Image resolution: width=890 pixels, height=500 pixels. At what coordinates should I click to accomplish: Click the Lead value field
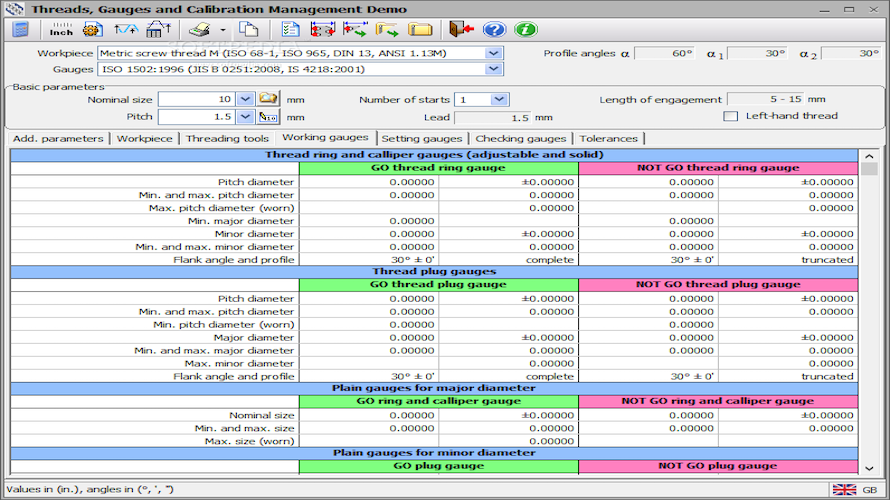tap(493, 117)
